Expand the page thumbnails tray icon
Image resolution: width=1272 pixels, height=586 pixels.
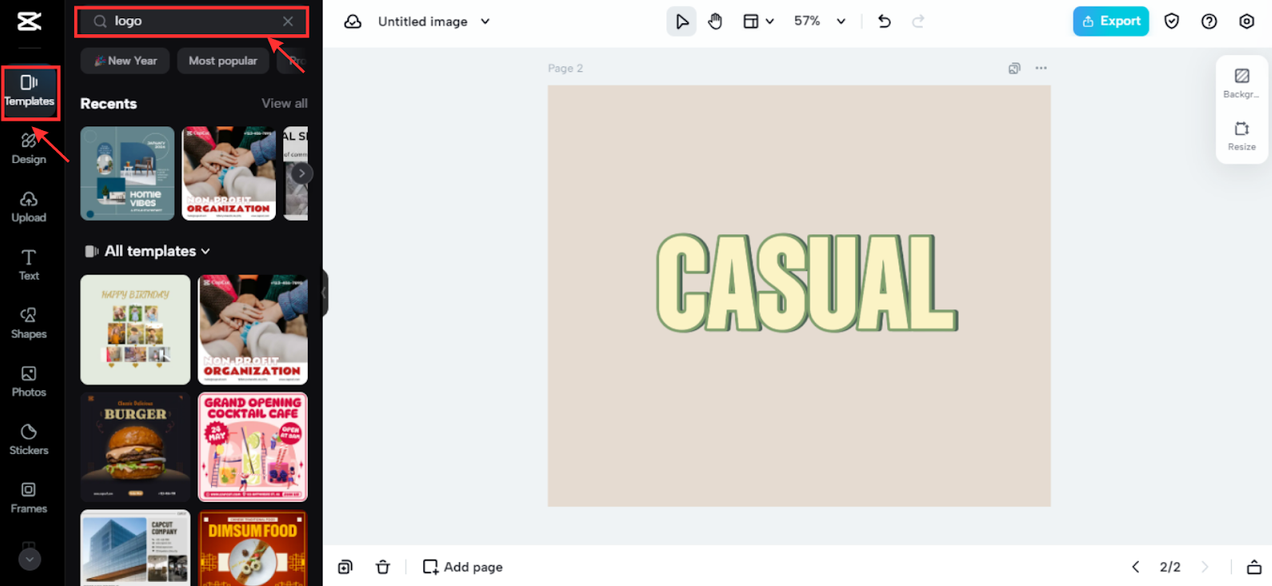tap(1254, 567)
